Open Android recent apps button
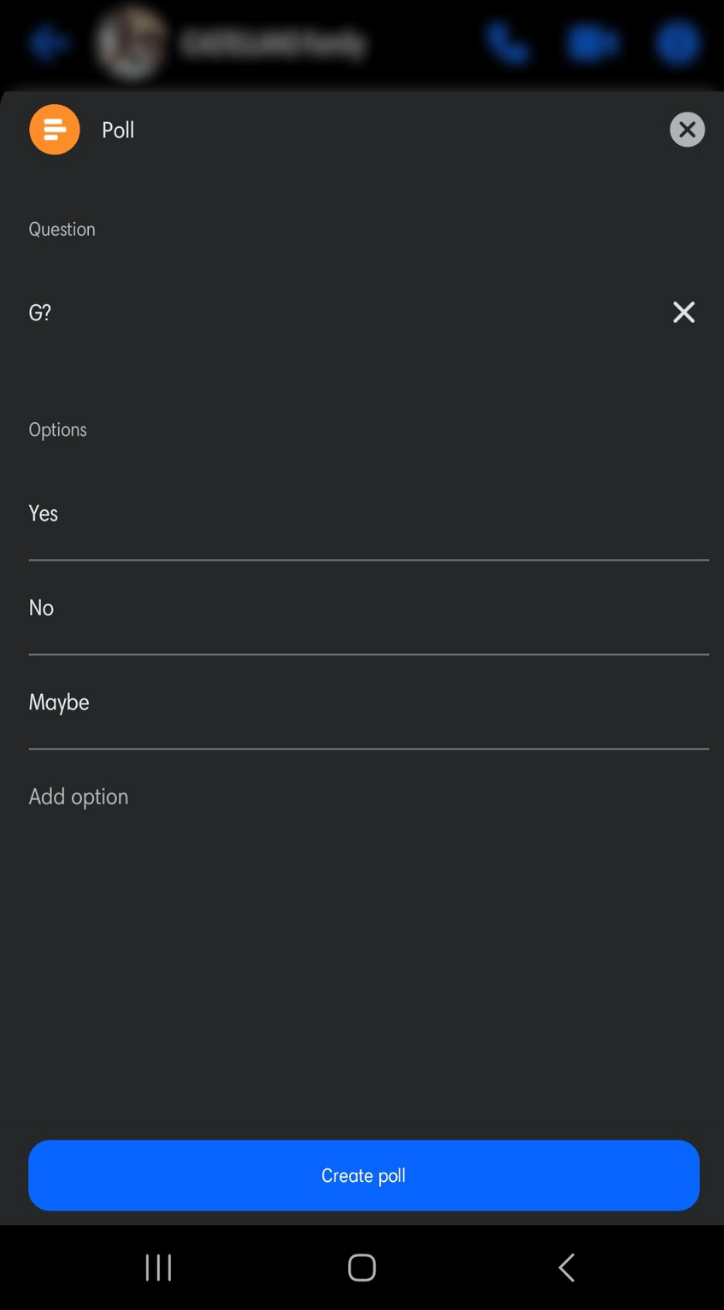Screen dimensions: 724x1310 tap(158, 1267)
